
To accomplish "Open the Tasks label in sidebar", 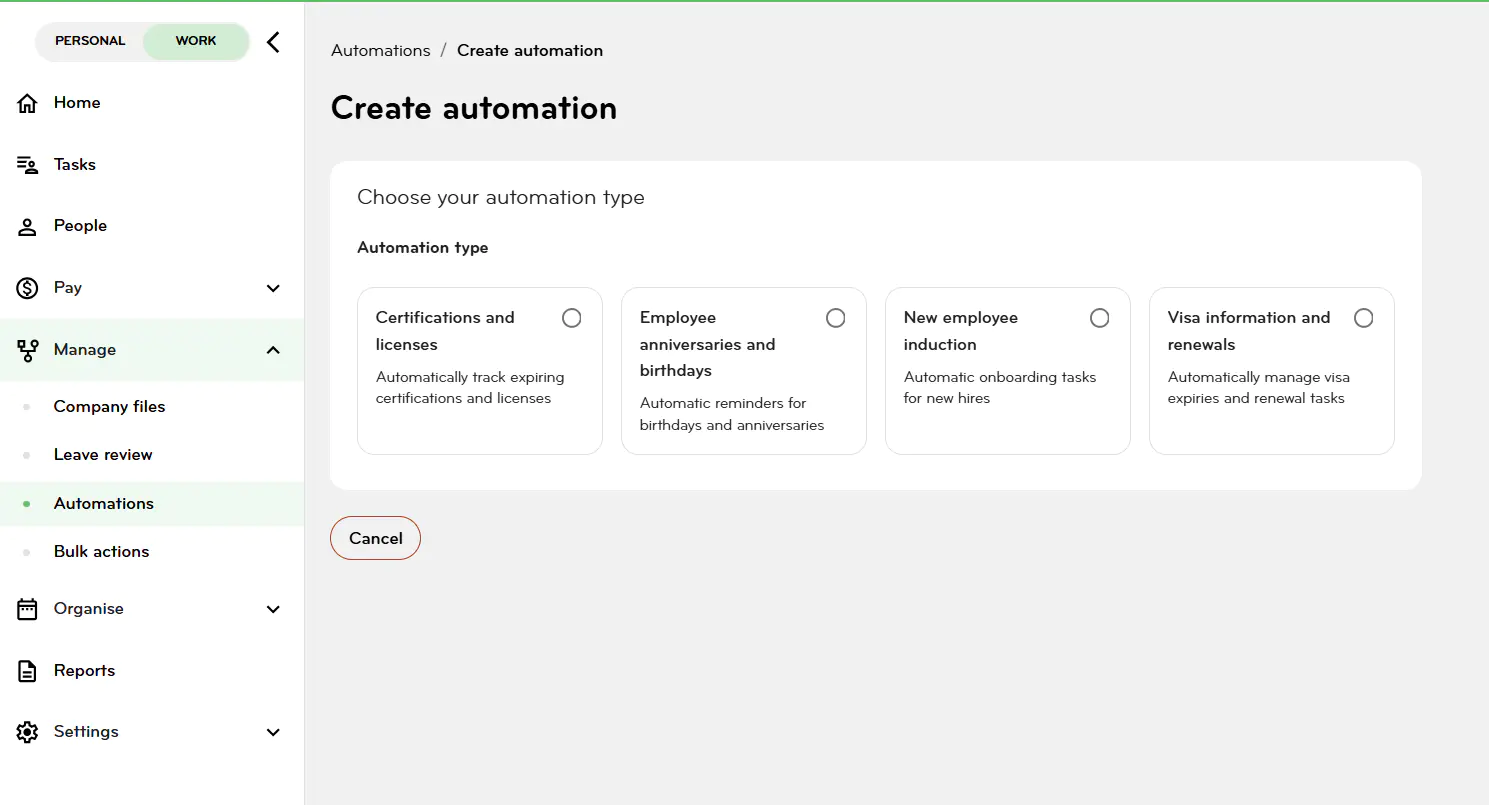I will pyautogui.click(x=75, y=165).
